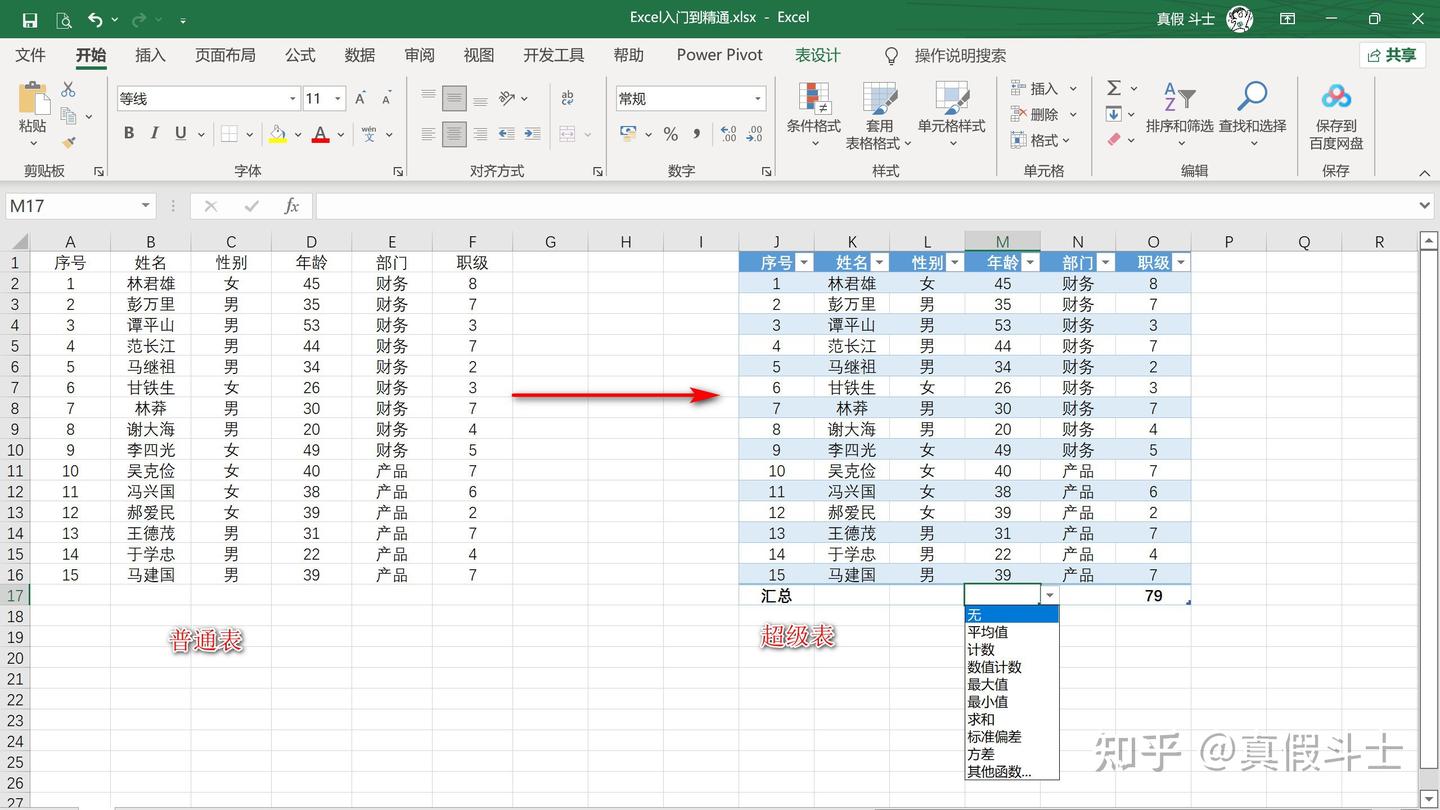Open 单元格样式 cell styles
Screen dimensions: 1440x810
951,115
